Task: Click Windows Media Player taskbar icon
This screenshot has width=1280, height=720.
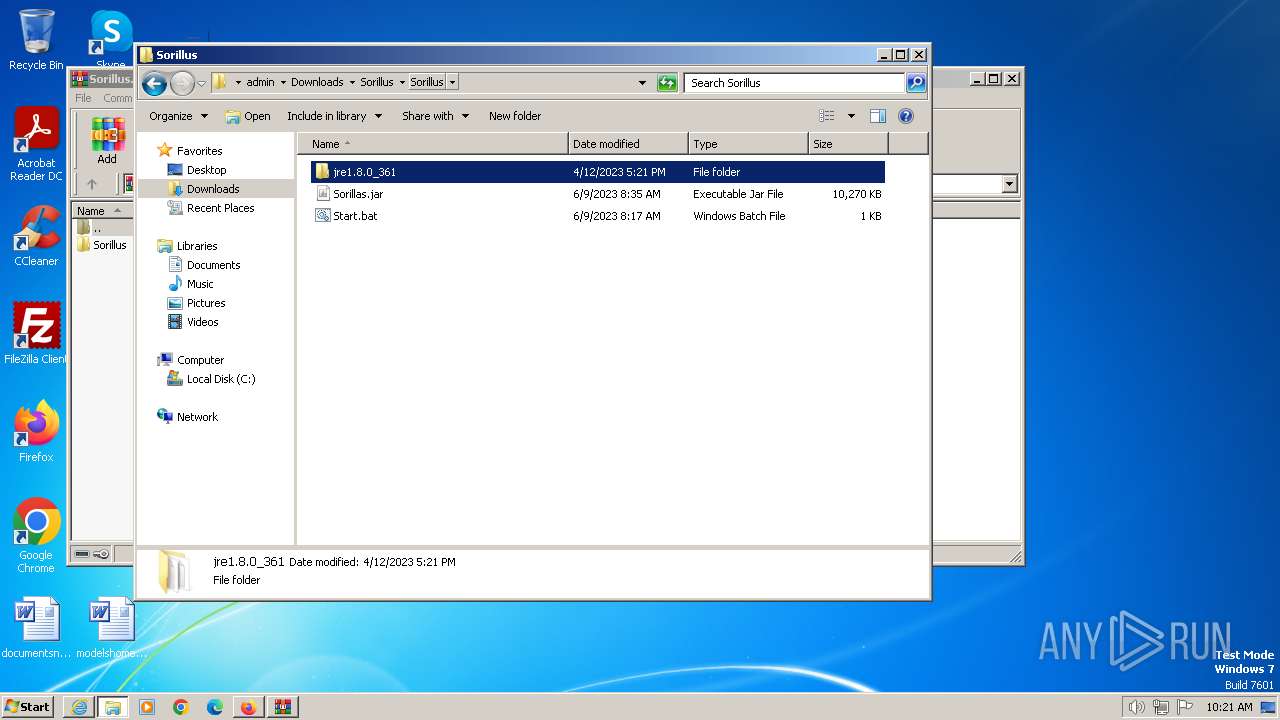Action: pyautogui.click(x=147, y=707)
